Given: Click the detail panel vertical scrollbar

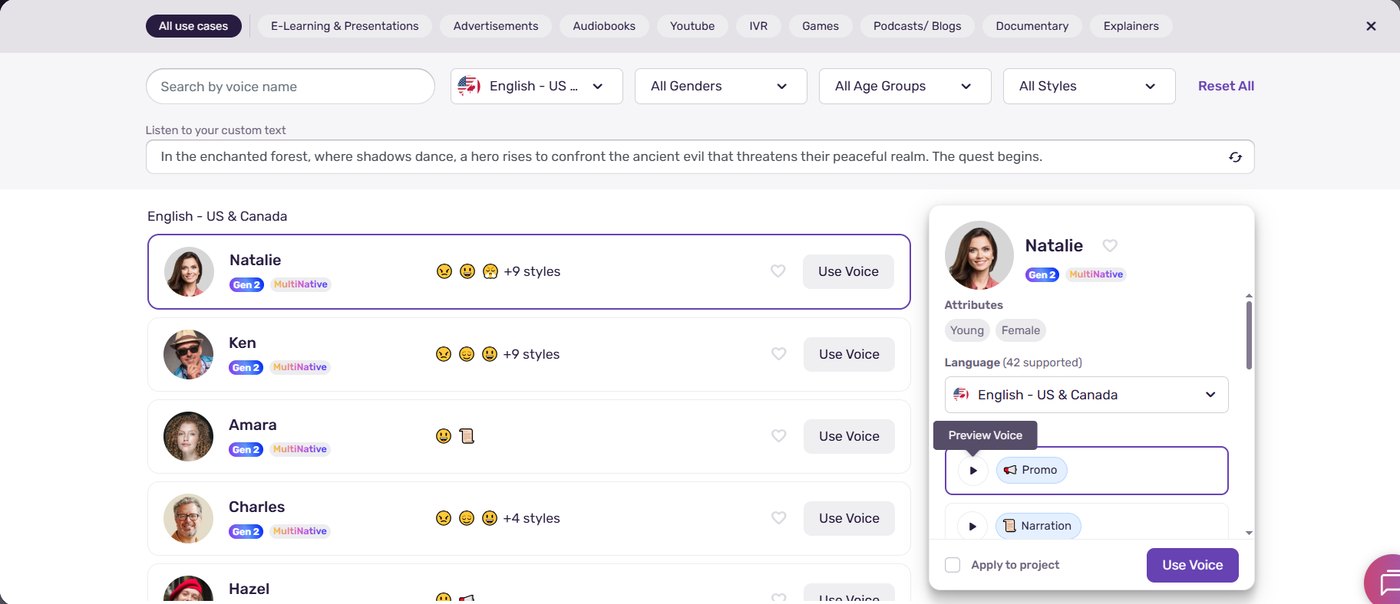Looking at the screenshot, I should [1248, 335].
